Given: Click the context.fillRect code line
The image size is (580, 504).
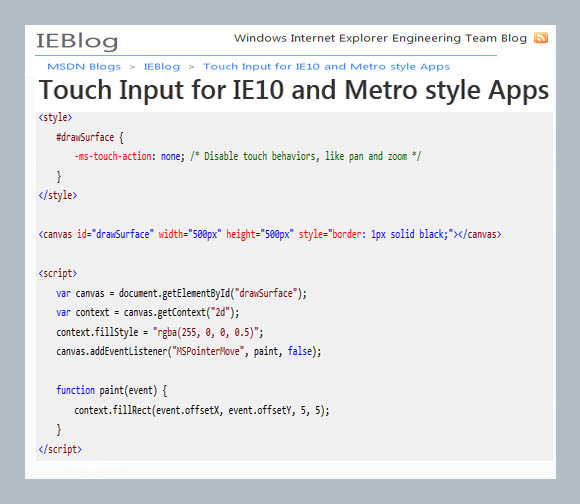Looking at the screenshot, I should pyautogui.click(x=202, y=410).
